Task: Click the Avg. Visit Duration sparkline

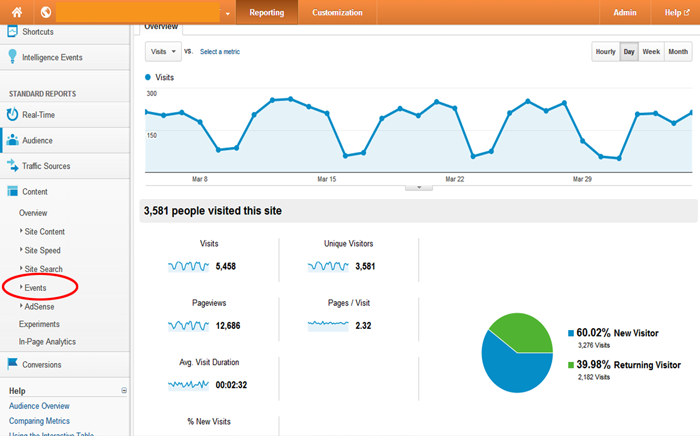Action: tap(188, 385)
